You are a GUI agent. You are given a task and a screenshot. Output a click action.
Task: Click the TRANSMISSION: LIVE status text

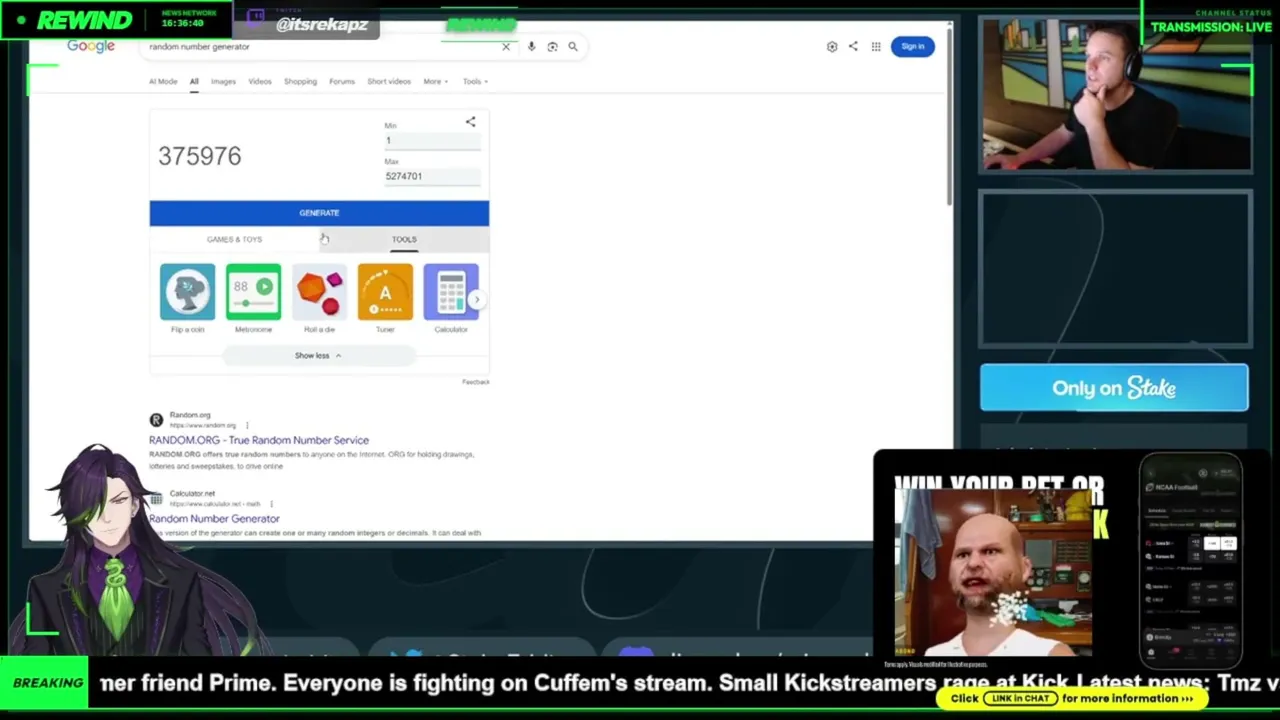(x=1211, y=27)
